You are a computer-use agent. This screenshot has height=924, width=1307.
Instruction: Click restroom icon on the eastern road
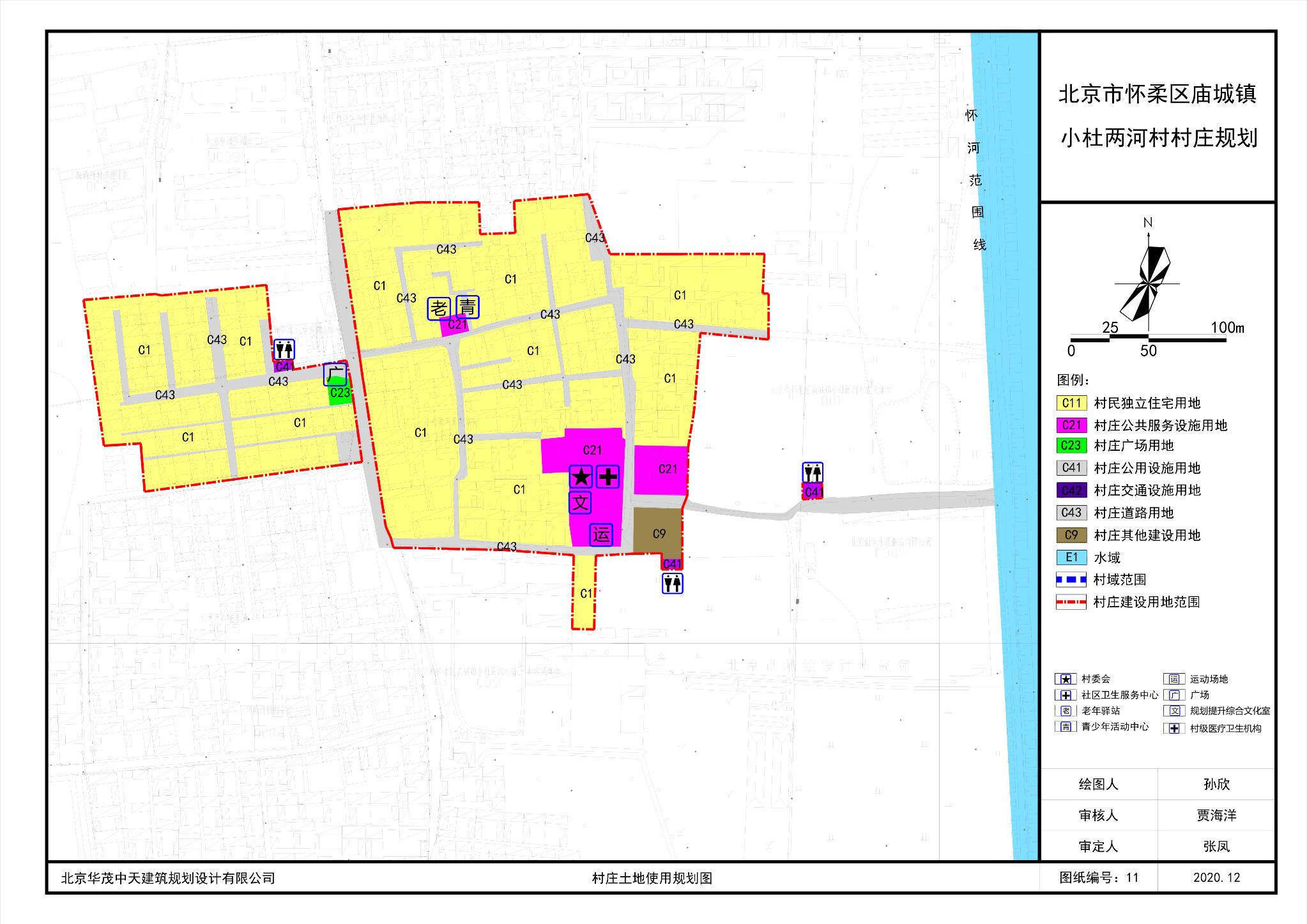[813, 473]
